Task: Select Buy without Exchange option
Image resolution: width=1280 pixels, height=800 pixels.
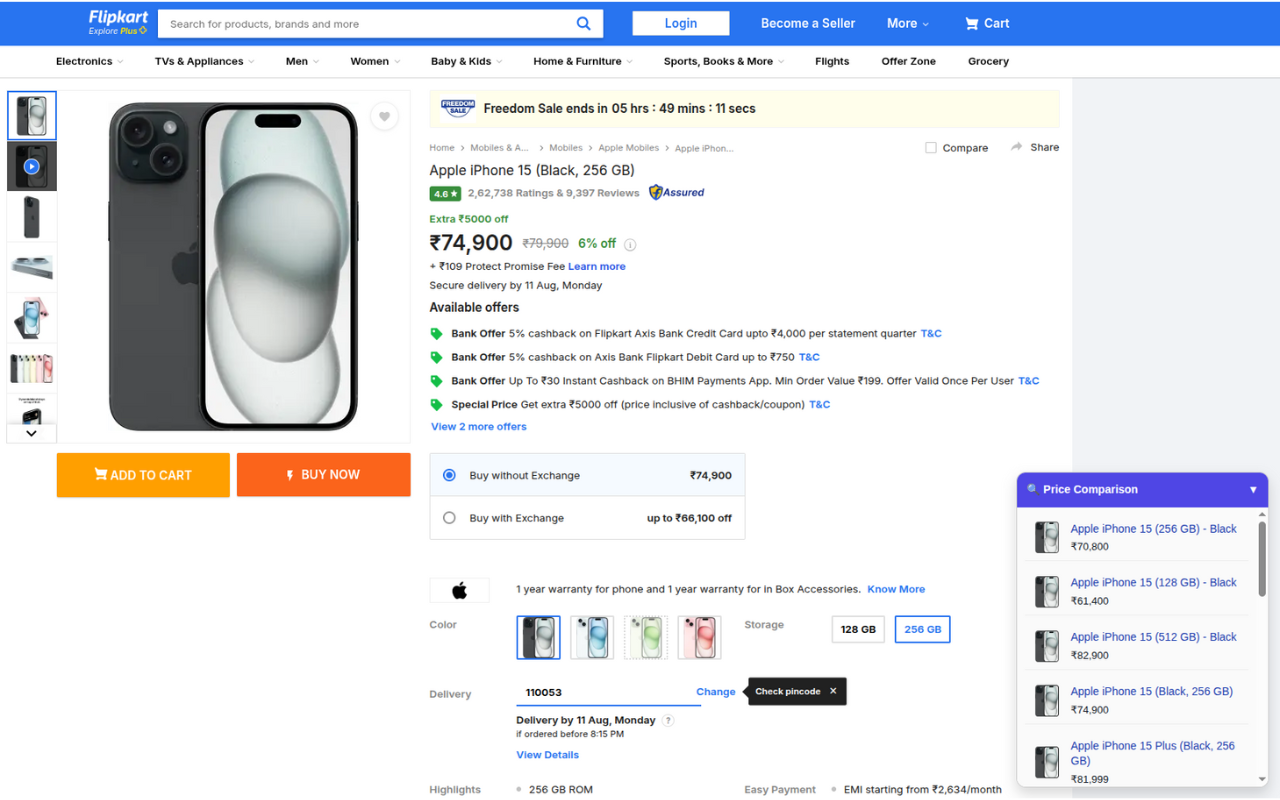Action: 449,475
